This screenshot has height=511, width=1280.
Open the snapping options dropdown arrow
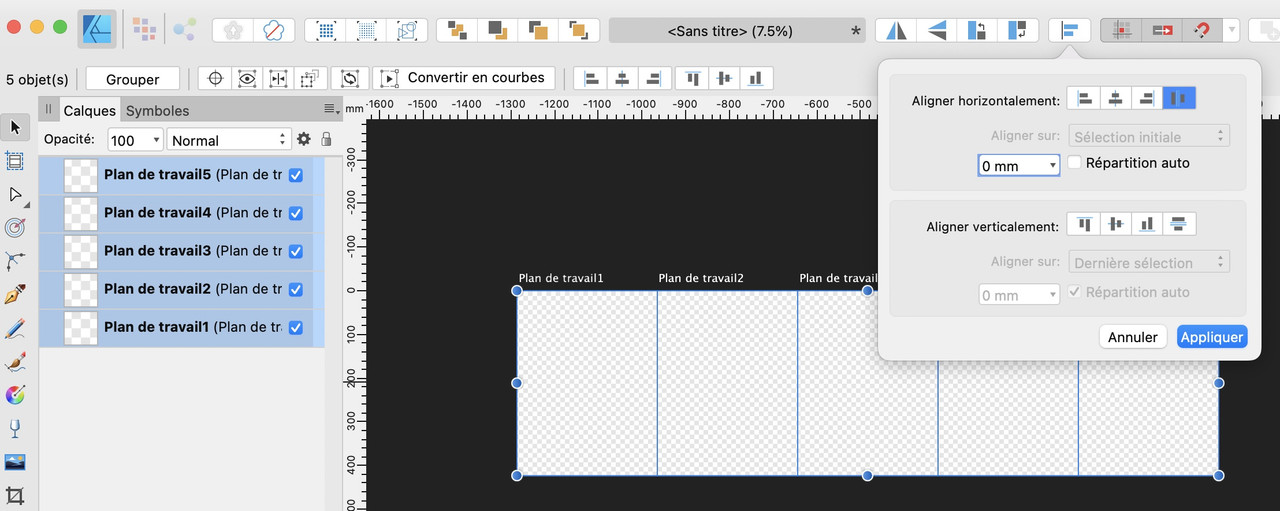[x=1231, y=30]
